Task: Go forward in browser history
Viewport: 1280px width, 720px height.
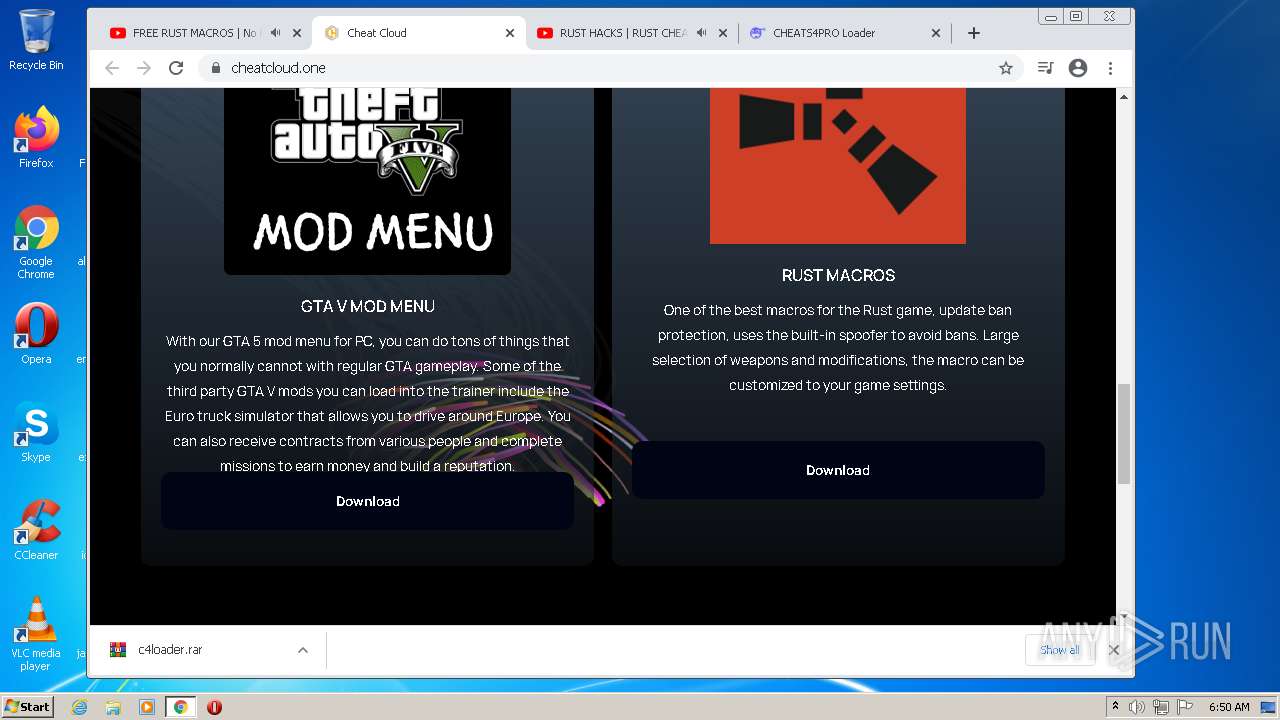Action: click(x=144, y=68)
